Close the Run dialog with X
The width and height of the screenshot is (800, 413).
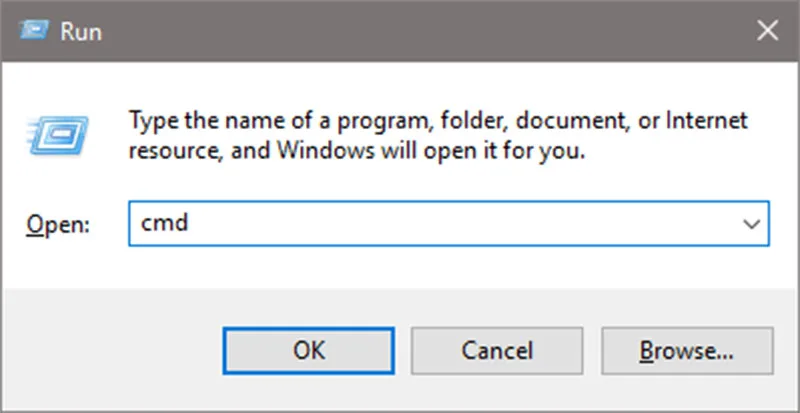click(x=767, y=31)
